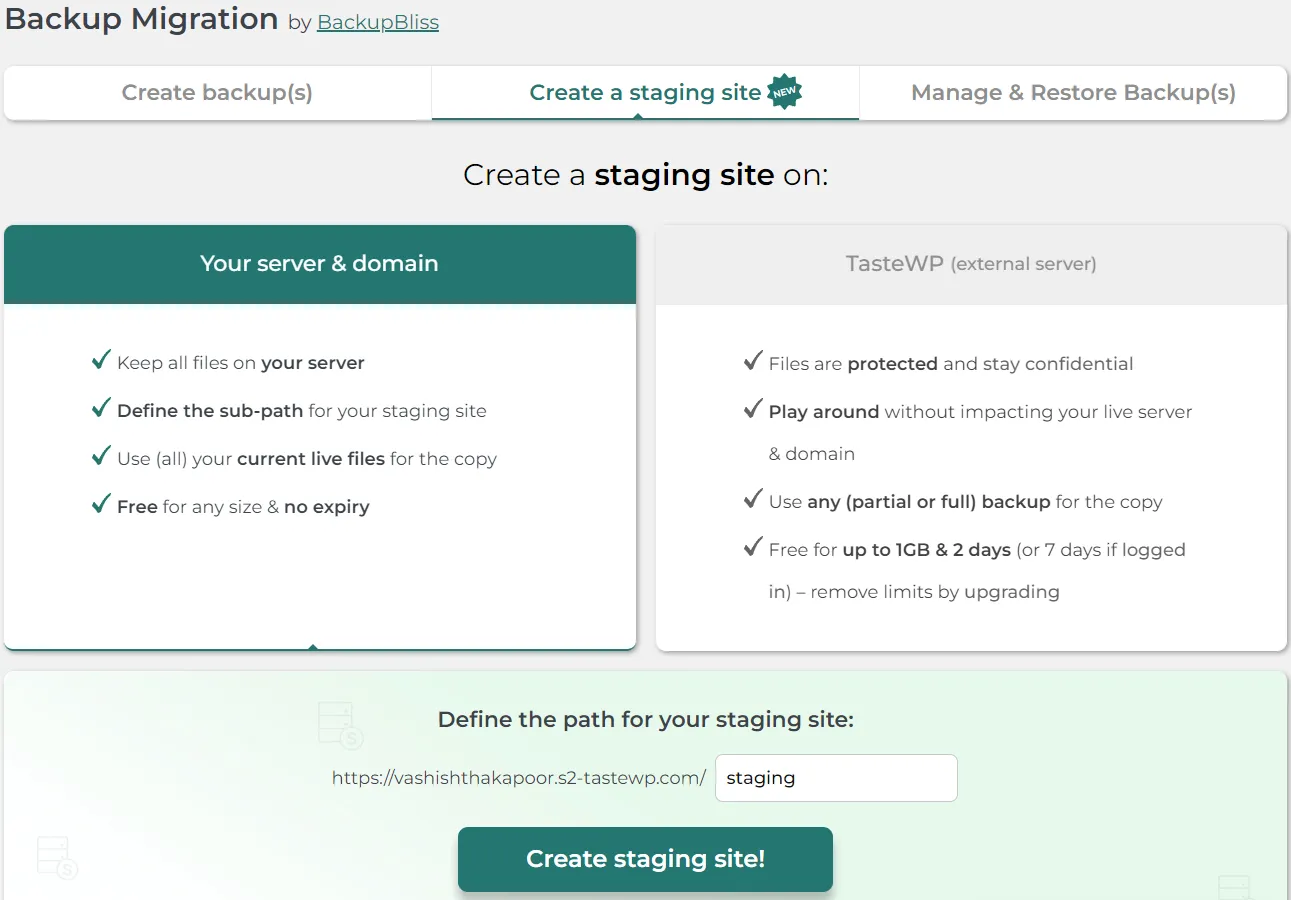Click the Backup Migration title

[142, 19]
